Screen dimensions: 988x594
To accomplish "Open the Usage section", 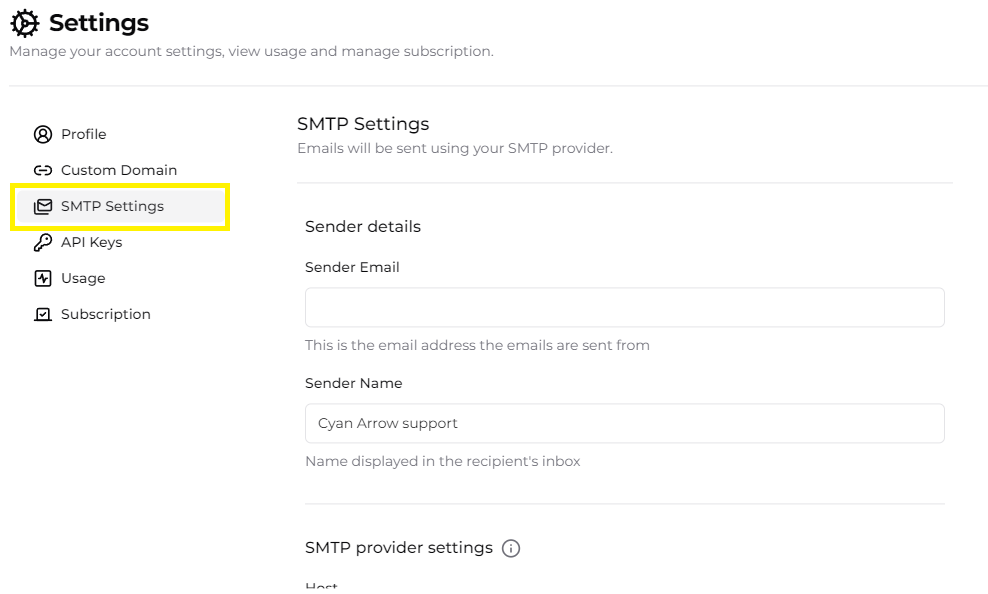I will (83, 278).
